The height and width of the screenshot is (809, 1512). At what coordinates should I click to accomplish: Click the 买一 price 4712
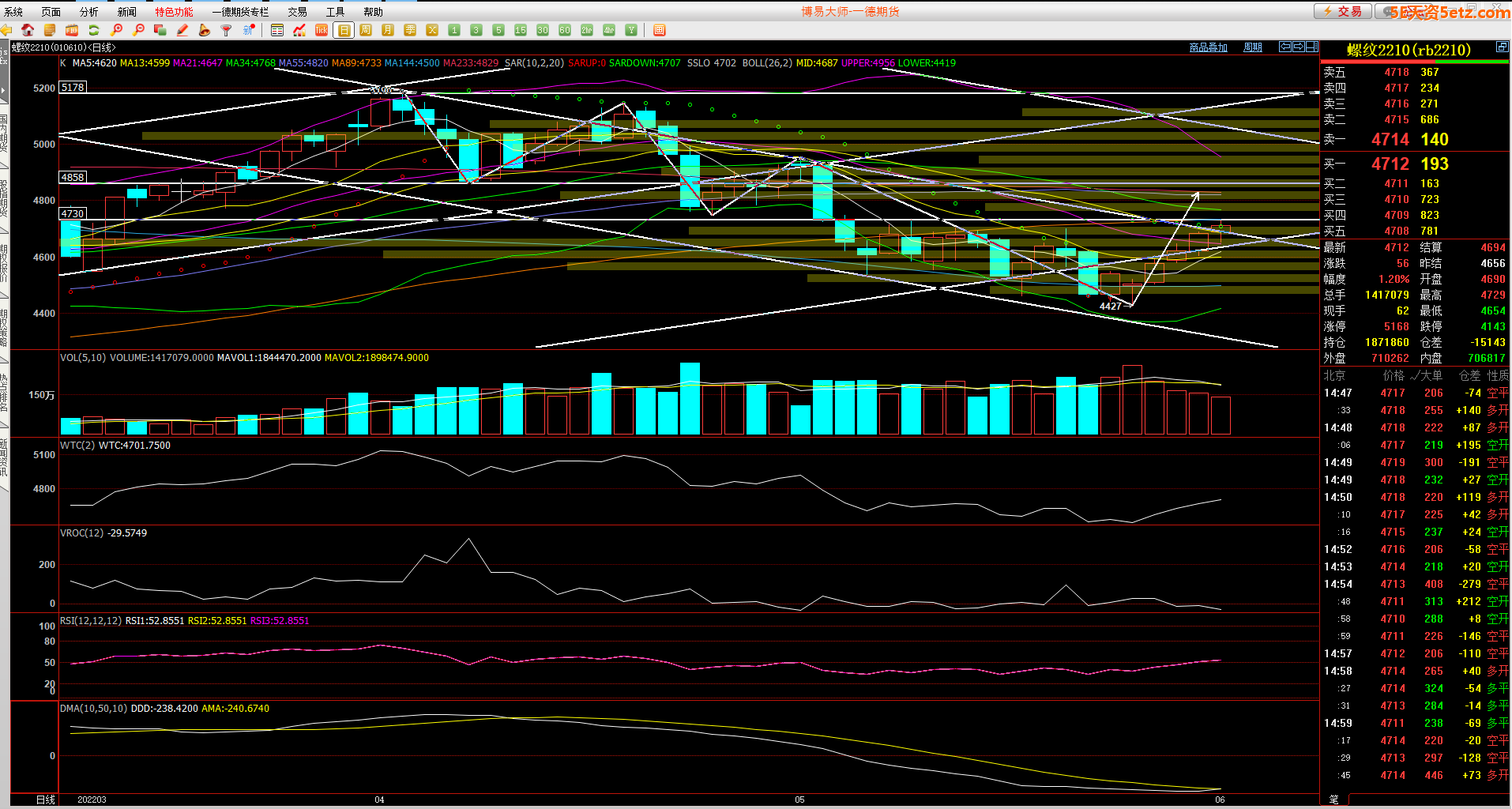(1390, 164)
